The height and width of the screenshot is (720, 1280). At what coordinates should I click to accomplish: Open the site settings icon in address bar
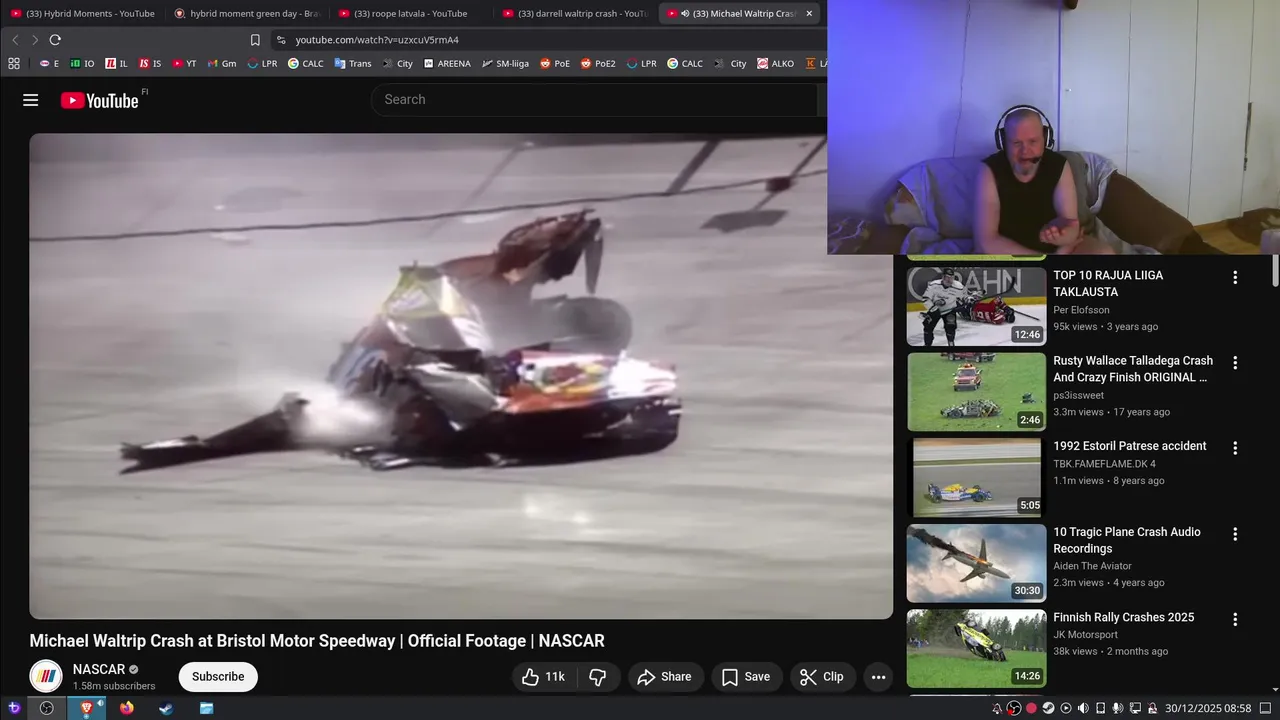point(281,40)
